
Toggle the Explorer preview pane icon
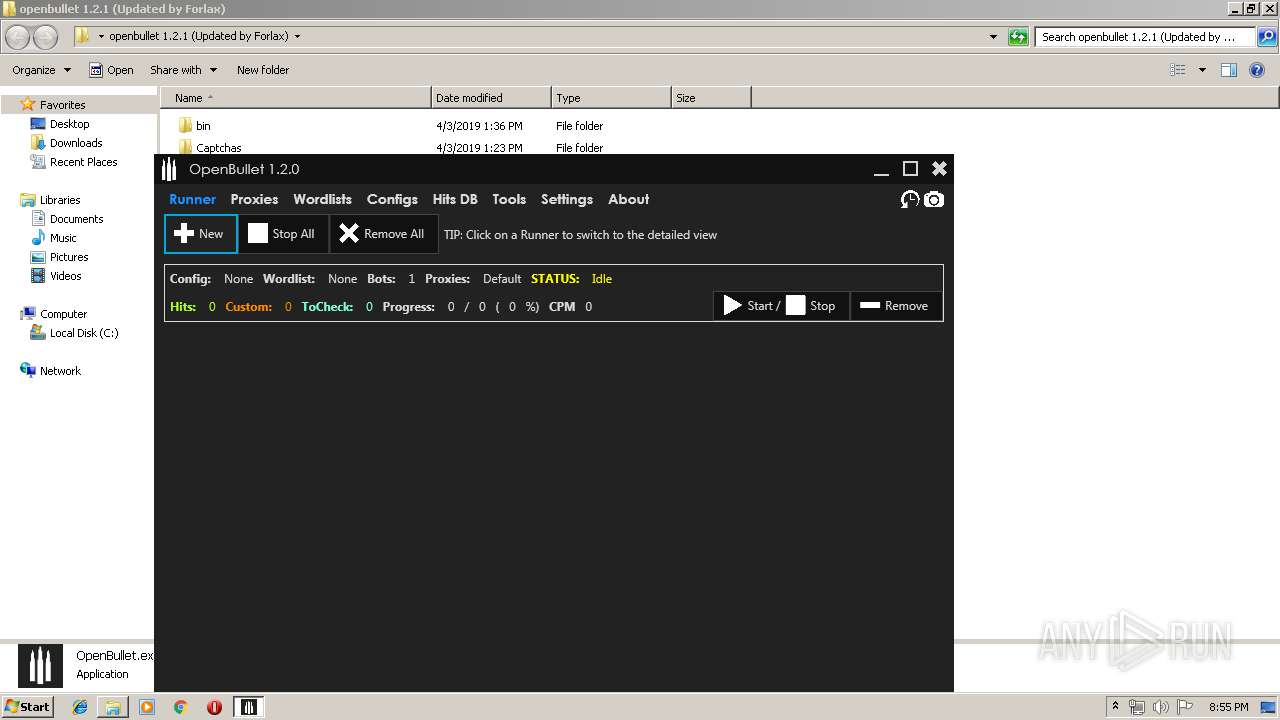pyautogui.click(x=1229, y=70)
